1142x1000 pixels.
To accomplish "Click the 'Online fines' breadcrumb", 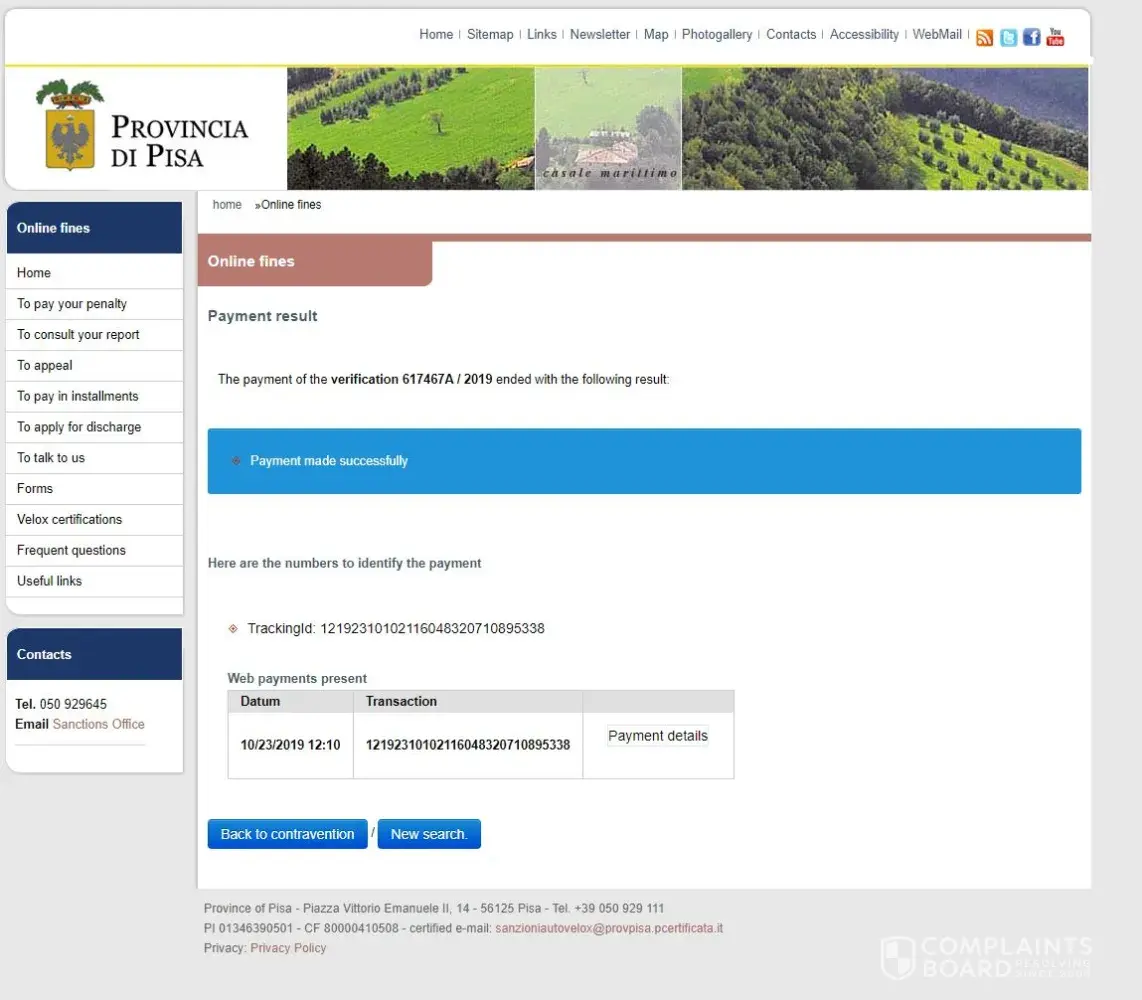I will click(x=291, y=205).
